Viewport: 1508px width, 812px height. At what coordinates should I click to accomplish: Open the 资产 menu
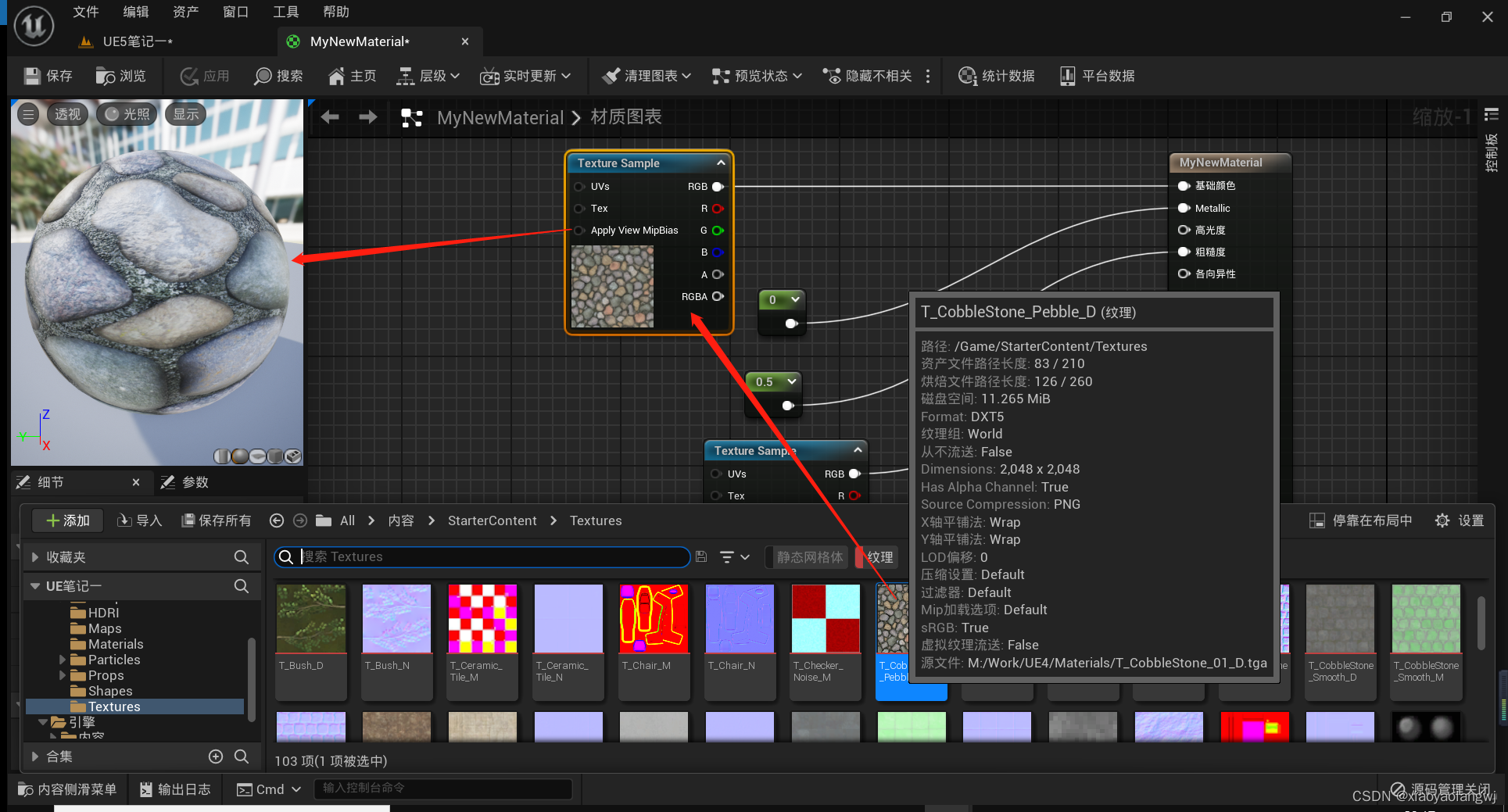tap(185, 12)
